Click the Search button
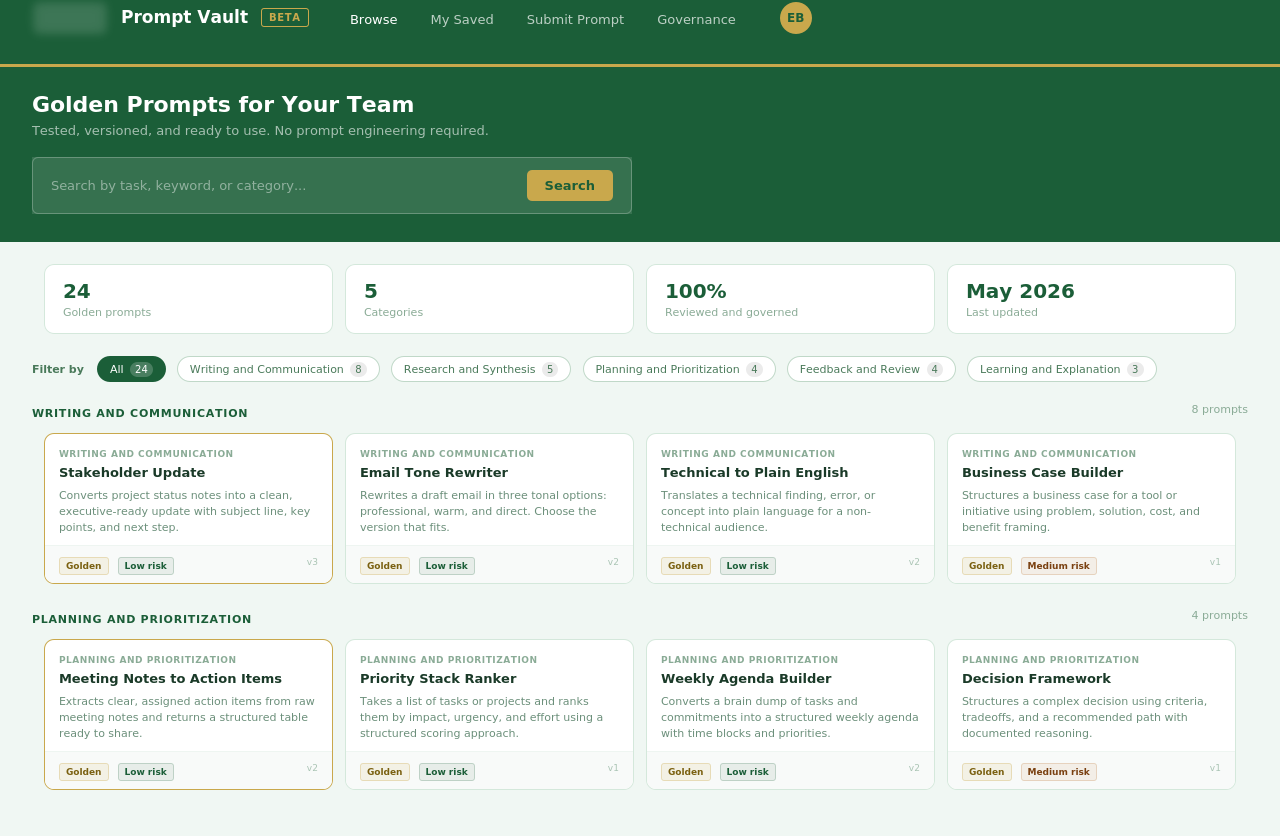Screen dimensions: 1280x836 570,185
